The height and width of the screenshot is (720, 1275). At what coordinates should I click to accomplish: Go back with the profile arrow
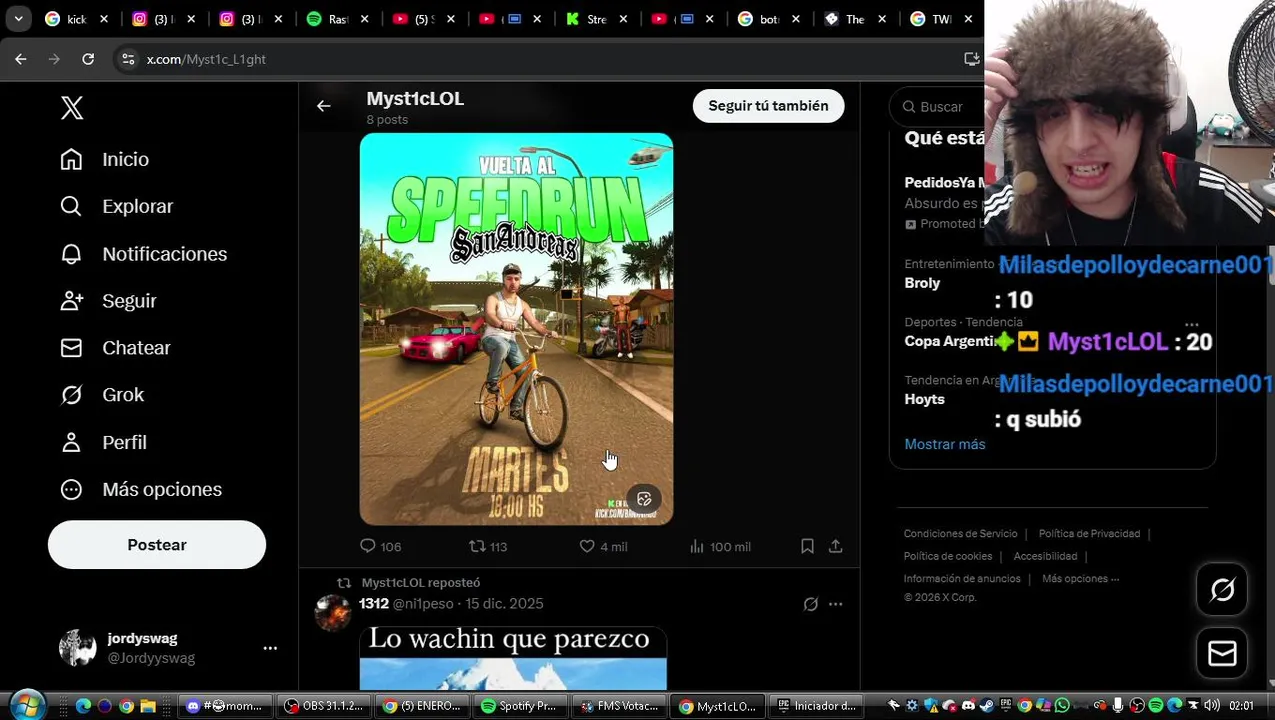click(x=324, y=106)
